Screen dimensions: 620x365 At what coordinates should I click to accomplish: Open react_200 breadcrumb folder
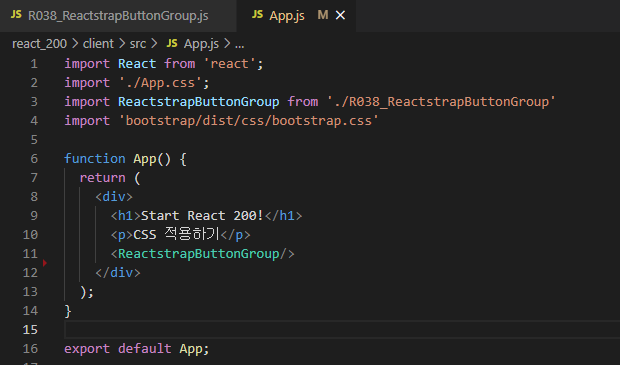[39, 43]
